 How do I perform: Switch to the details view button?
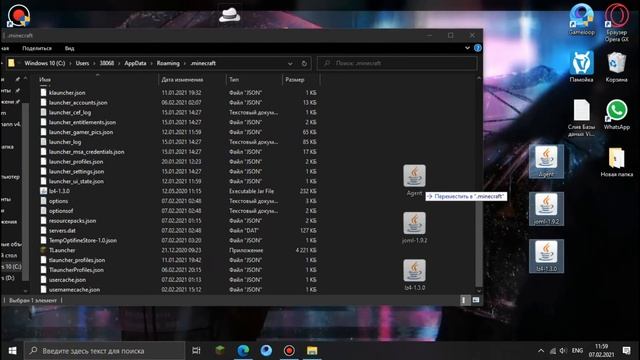pos(464,300)
